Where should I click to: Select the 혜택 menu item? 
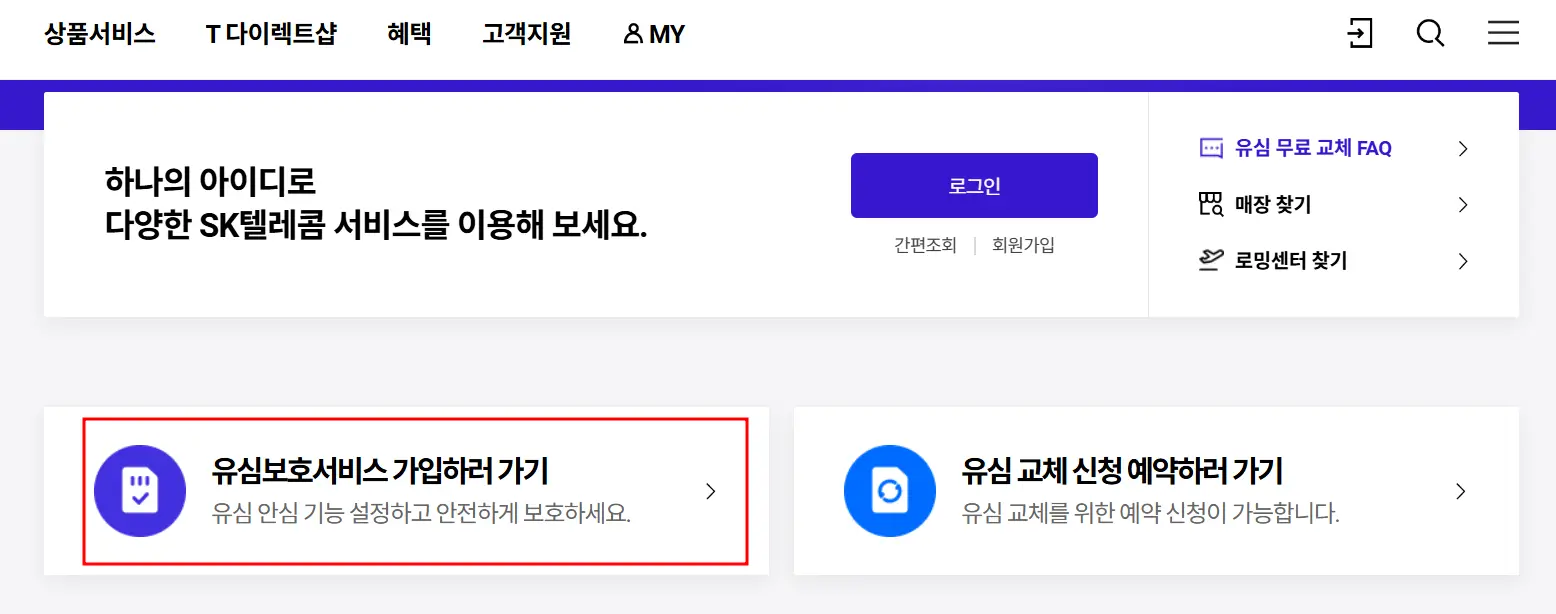coord(409,33)
